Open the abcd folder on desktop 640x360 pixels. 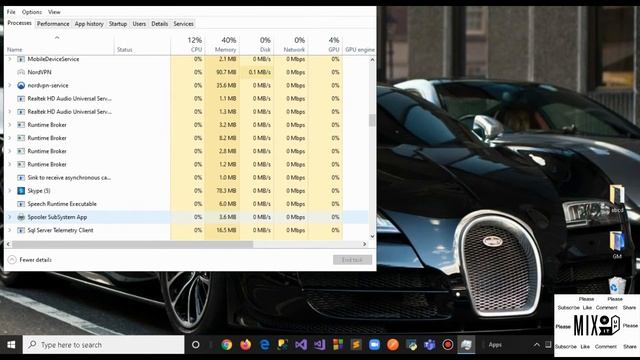point(617,199)
